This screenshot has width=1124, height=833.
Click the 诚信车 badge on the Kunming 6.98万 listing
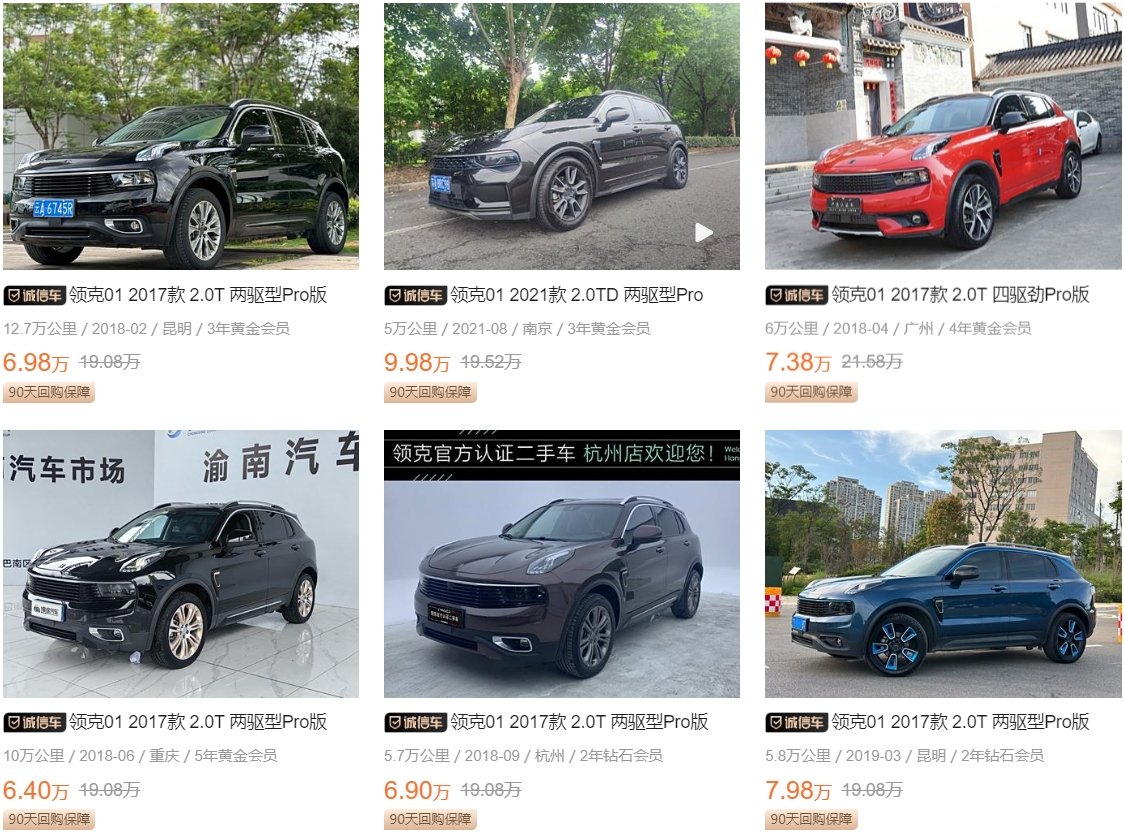click(x=34, y=295)
